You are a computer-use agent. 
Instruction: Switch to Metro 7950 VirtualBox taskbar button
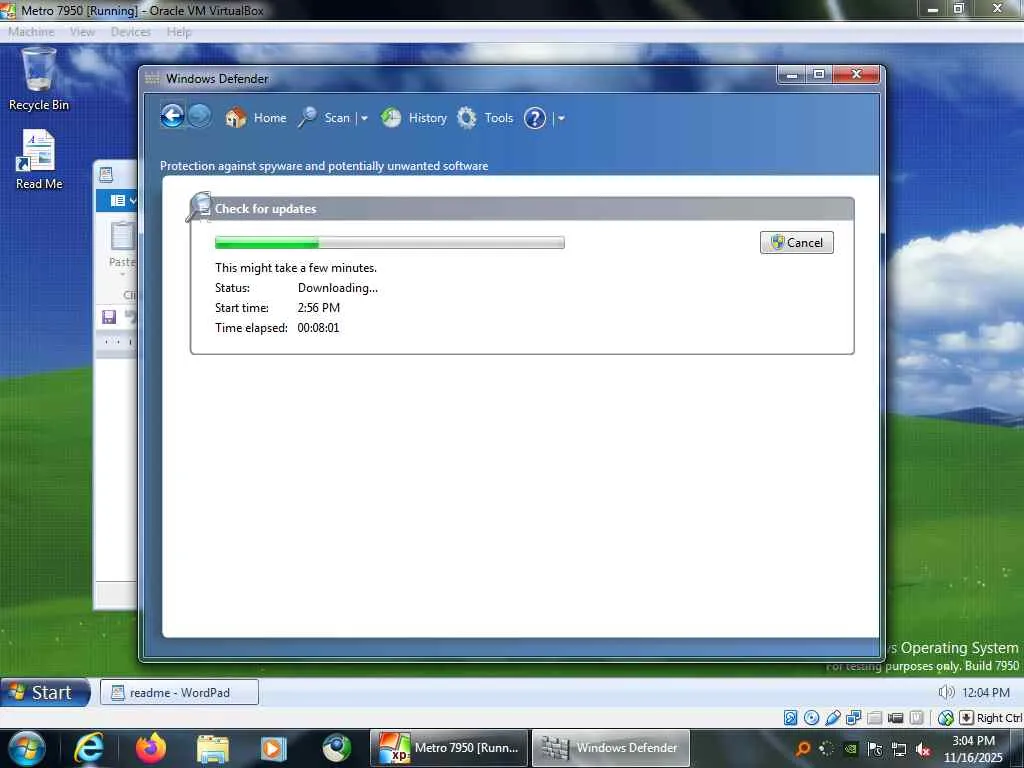451,748
